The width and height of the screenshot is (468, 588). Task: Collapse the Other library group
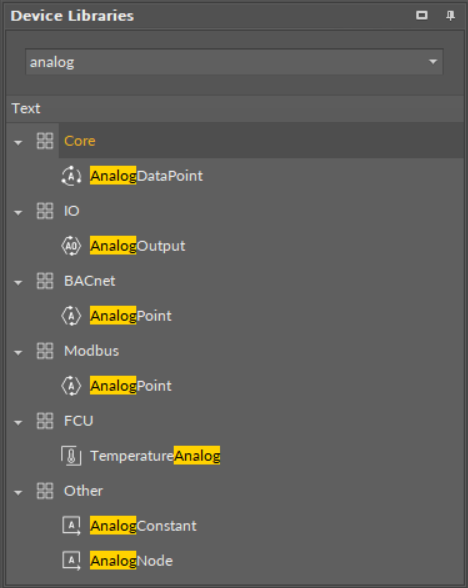click(18, 493)
